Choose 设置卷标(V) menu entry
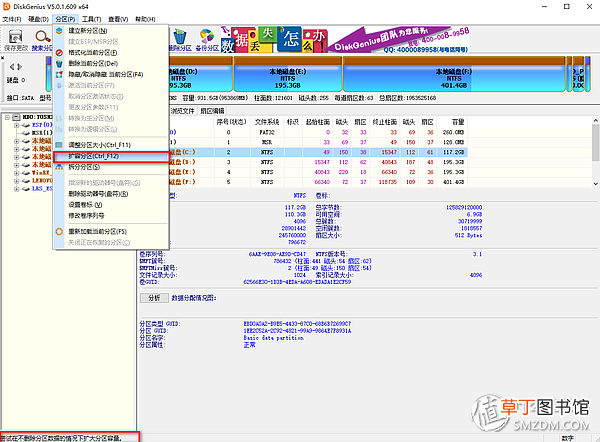Viewport: 600px width, 442px height. point(111,205)
